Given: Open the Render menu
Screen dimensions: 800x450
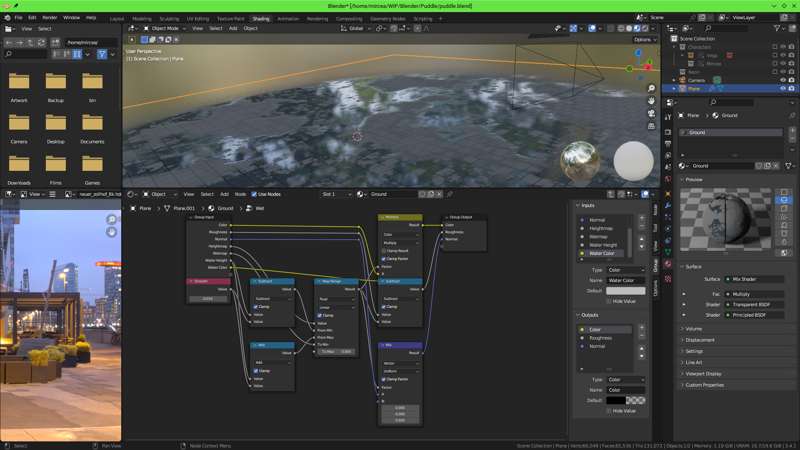Looking at the screenshot, I should pyautogui.click(x=48, y=17).
